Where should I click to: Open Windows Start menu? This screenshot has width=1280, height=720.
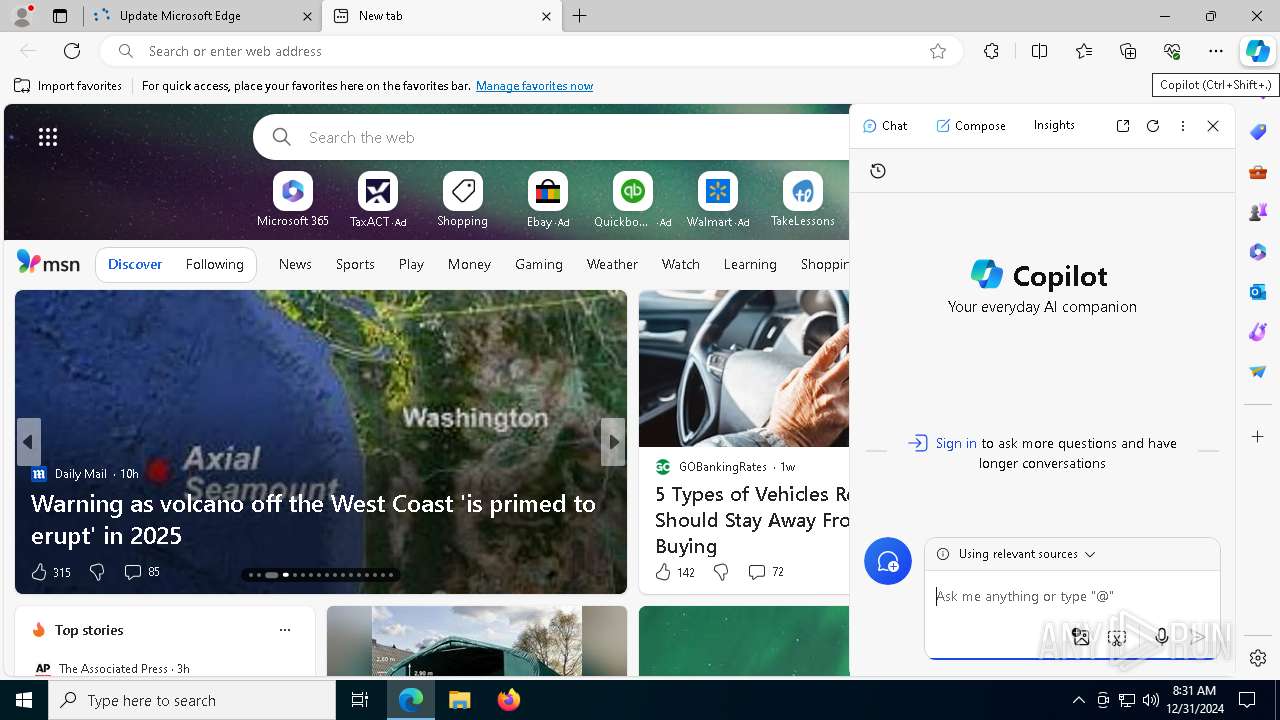(x=24, y=700)
